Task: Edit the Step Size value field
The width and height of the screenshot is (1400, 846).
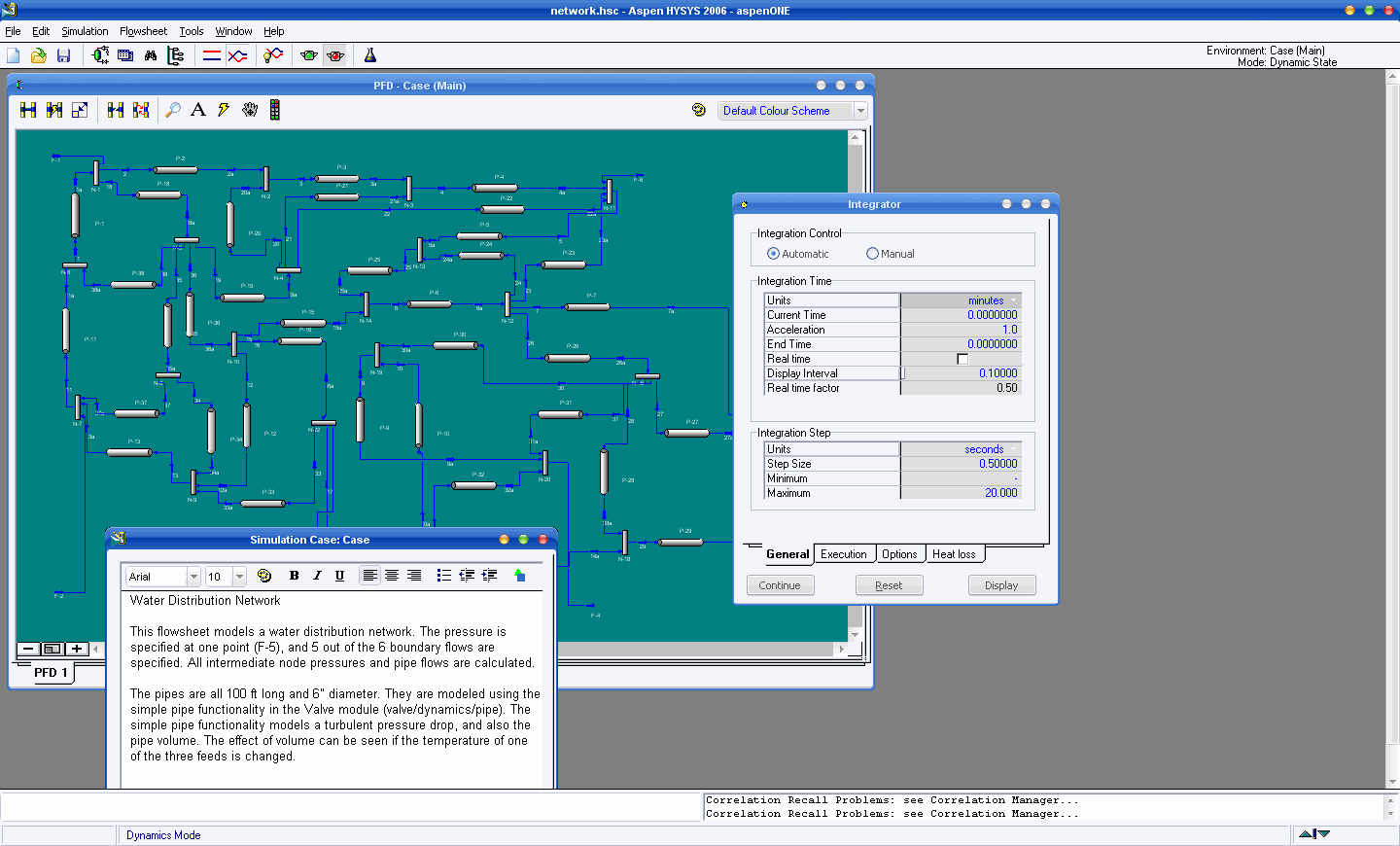Action: coord(961,464)
